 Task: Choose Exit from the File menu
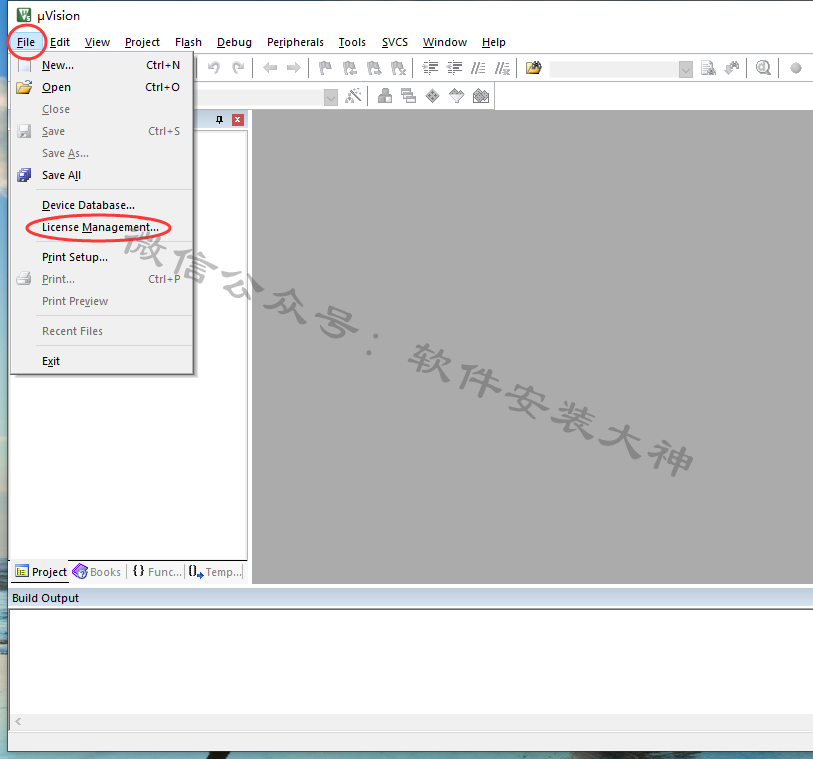pyautogui.click(x=102, y=361)
